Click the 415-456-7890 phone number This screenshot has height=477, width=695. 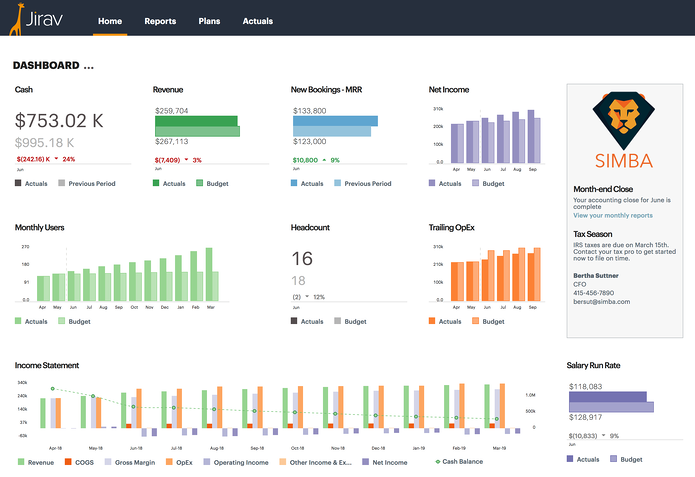[593, 293]
